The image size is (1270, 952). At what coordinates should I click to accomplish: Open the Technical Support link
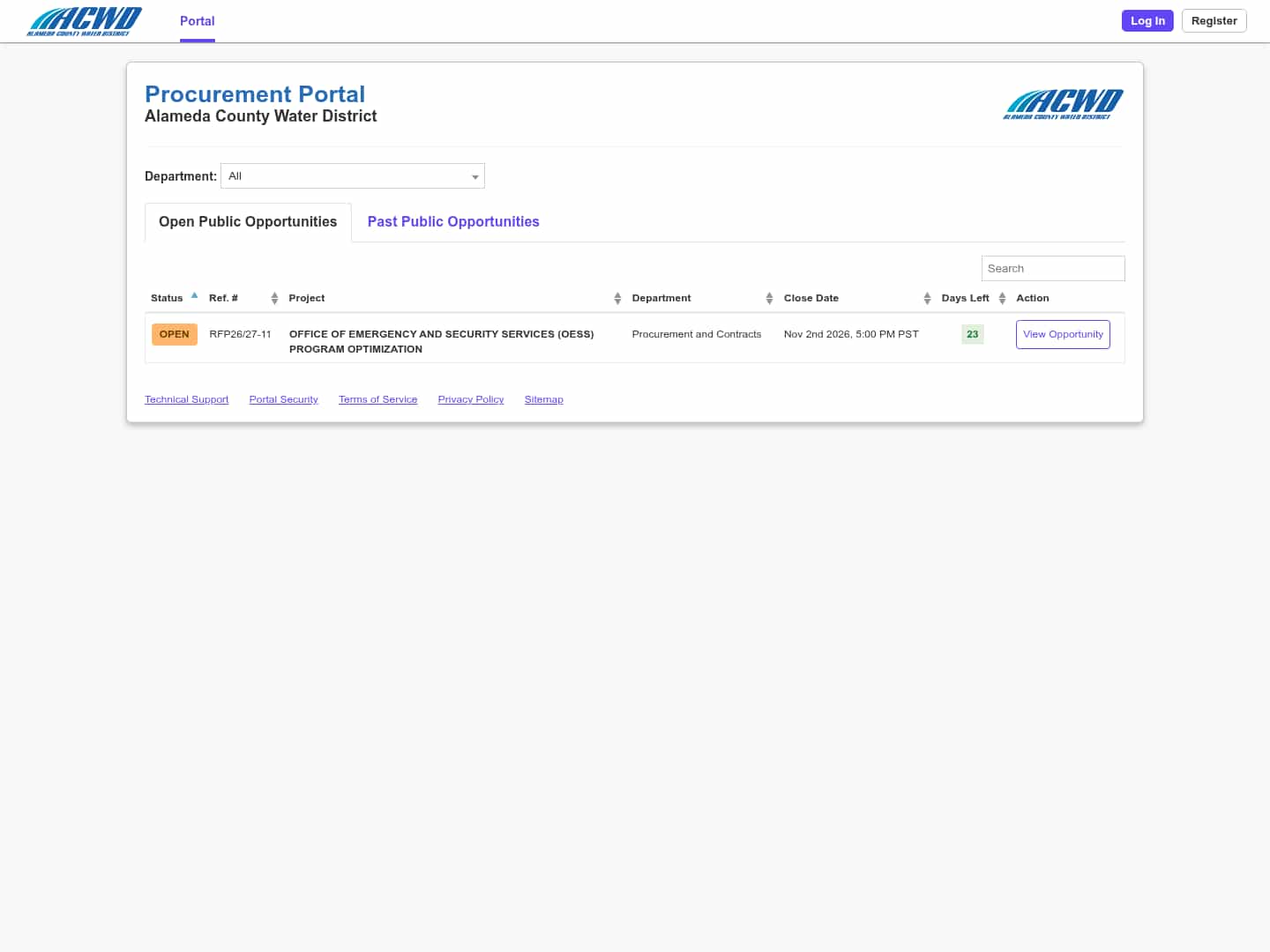click(x=187, y=399)
